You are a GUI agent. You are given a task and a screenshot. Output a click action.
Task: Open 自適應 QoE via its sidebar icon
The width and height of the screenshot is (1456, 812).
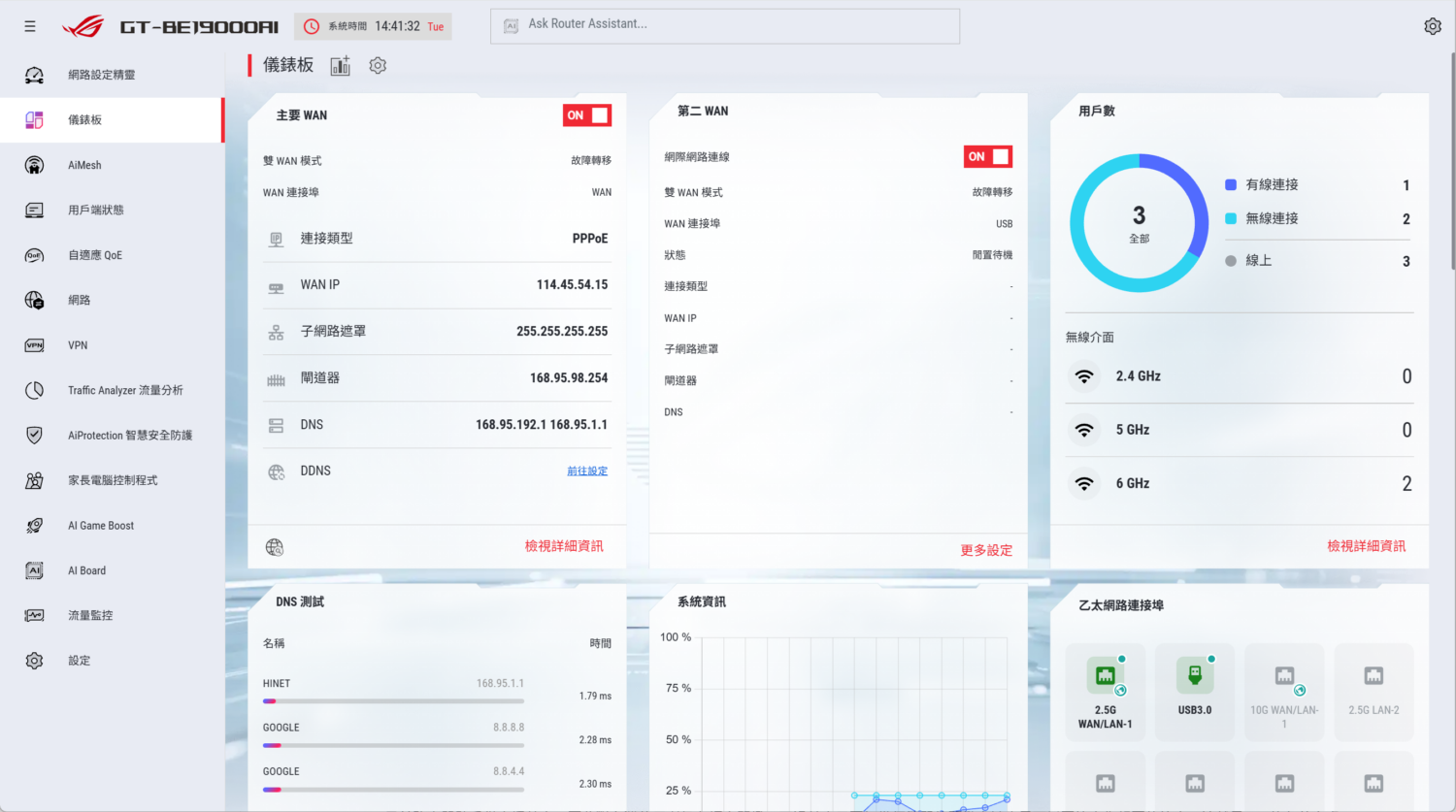coord(34,255)
